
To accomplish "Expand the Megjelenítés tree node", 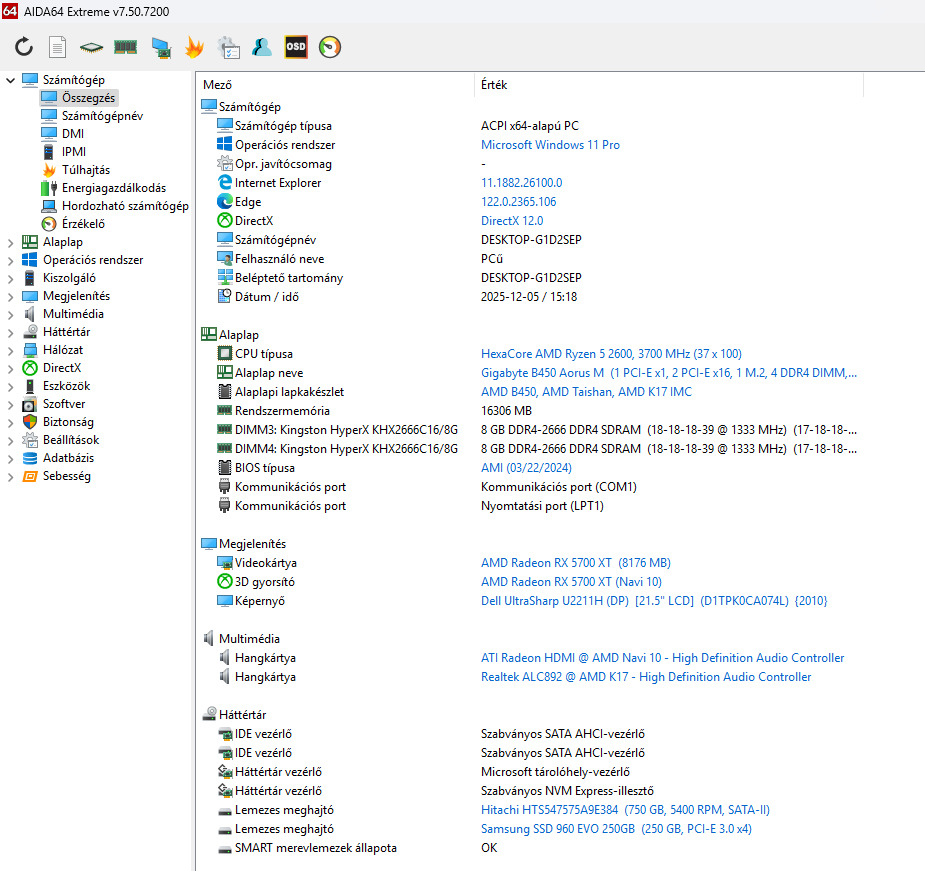I will coord(10,297).
